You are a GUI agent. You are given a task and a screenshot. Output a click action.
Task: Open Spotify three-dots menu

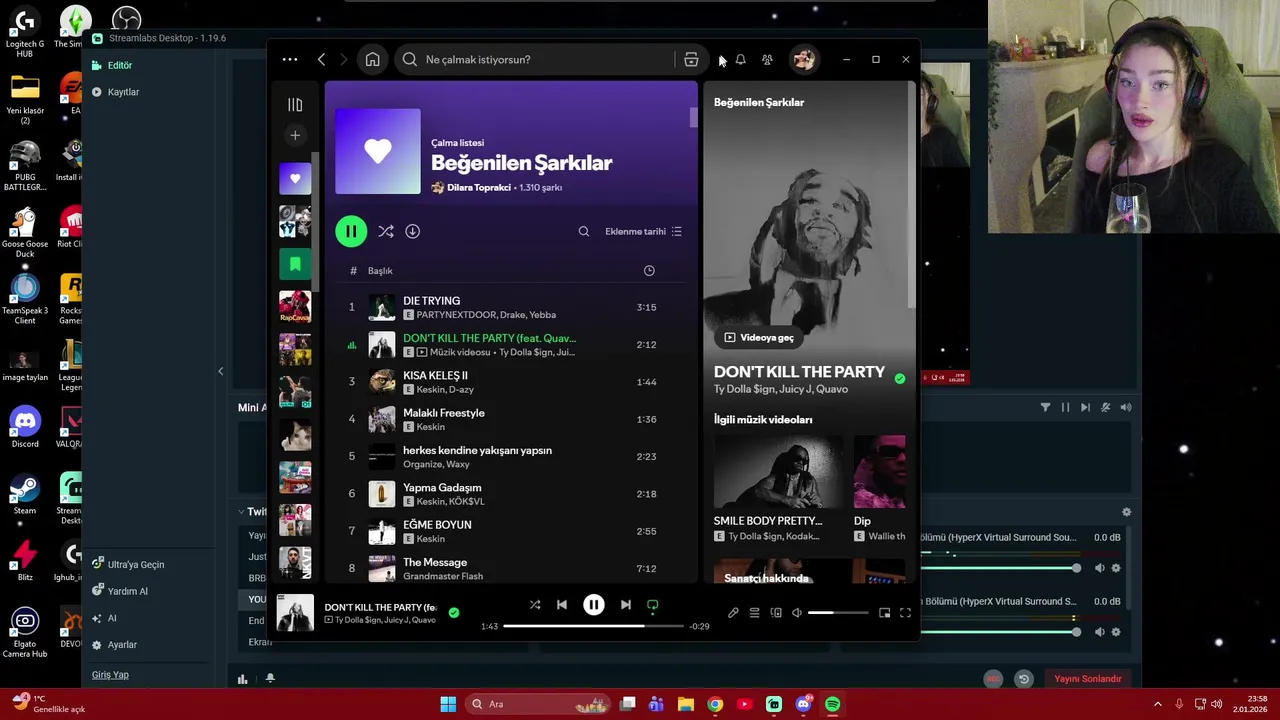289,59
